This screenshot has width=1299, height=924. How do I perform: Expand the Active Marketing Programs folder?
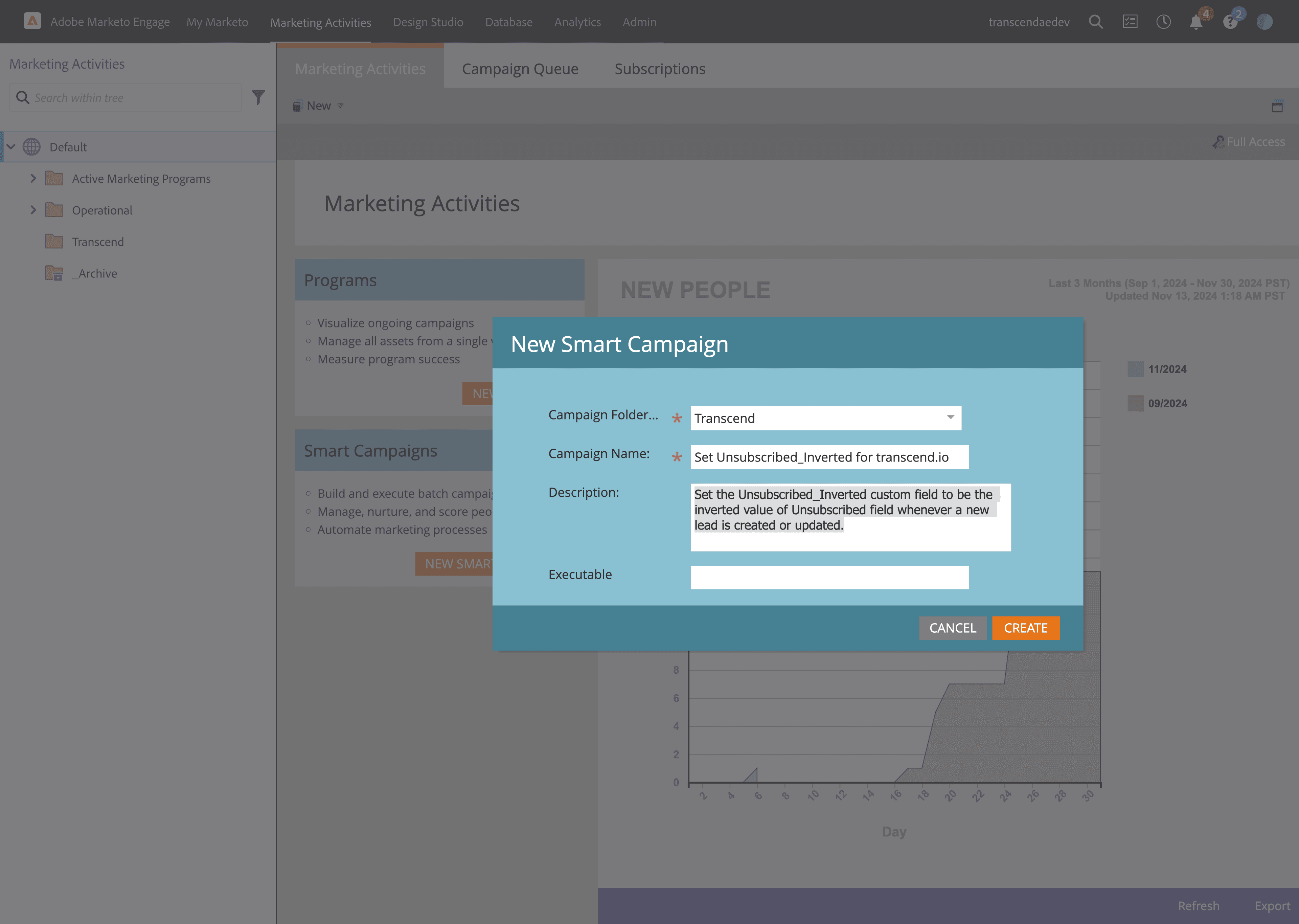tap(33, 179)
